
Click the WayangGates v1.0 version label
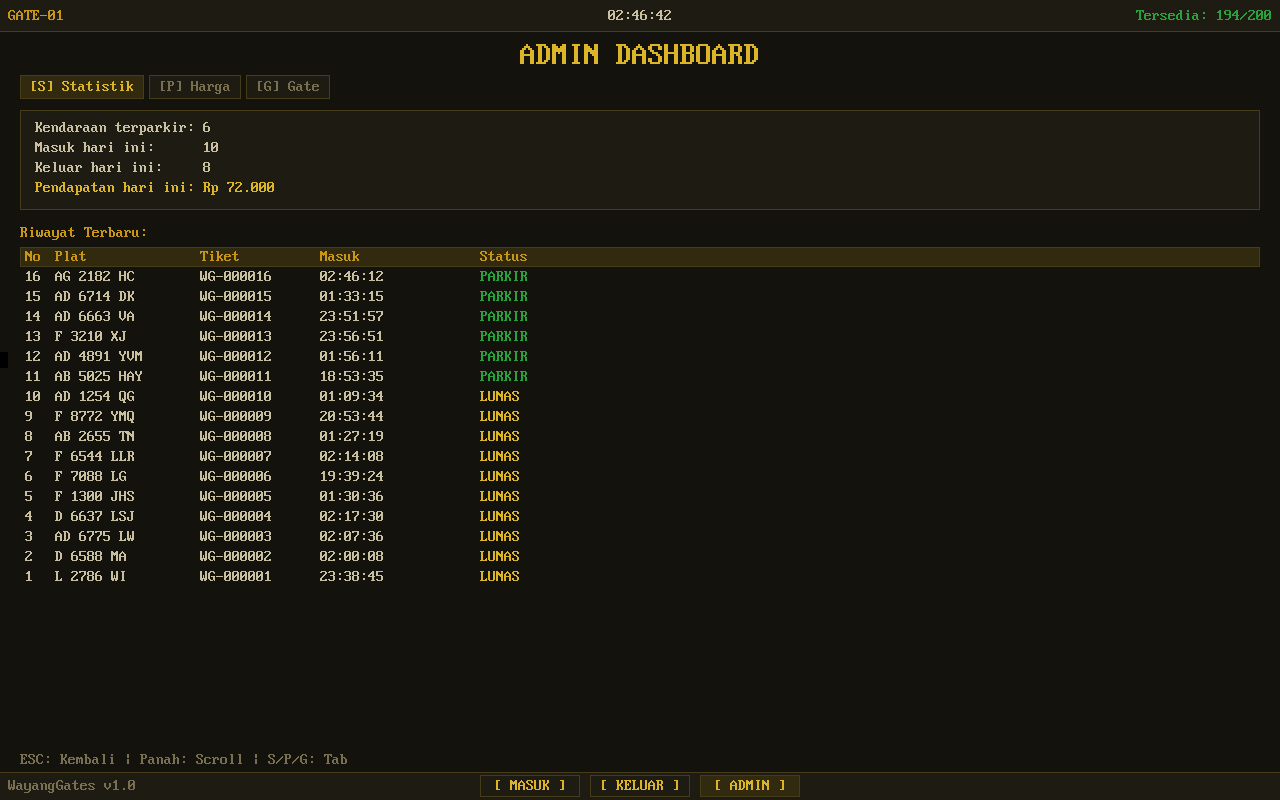pyautogui.click(x=70, y=785)
